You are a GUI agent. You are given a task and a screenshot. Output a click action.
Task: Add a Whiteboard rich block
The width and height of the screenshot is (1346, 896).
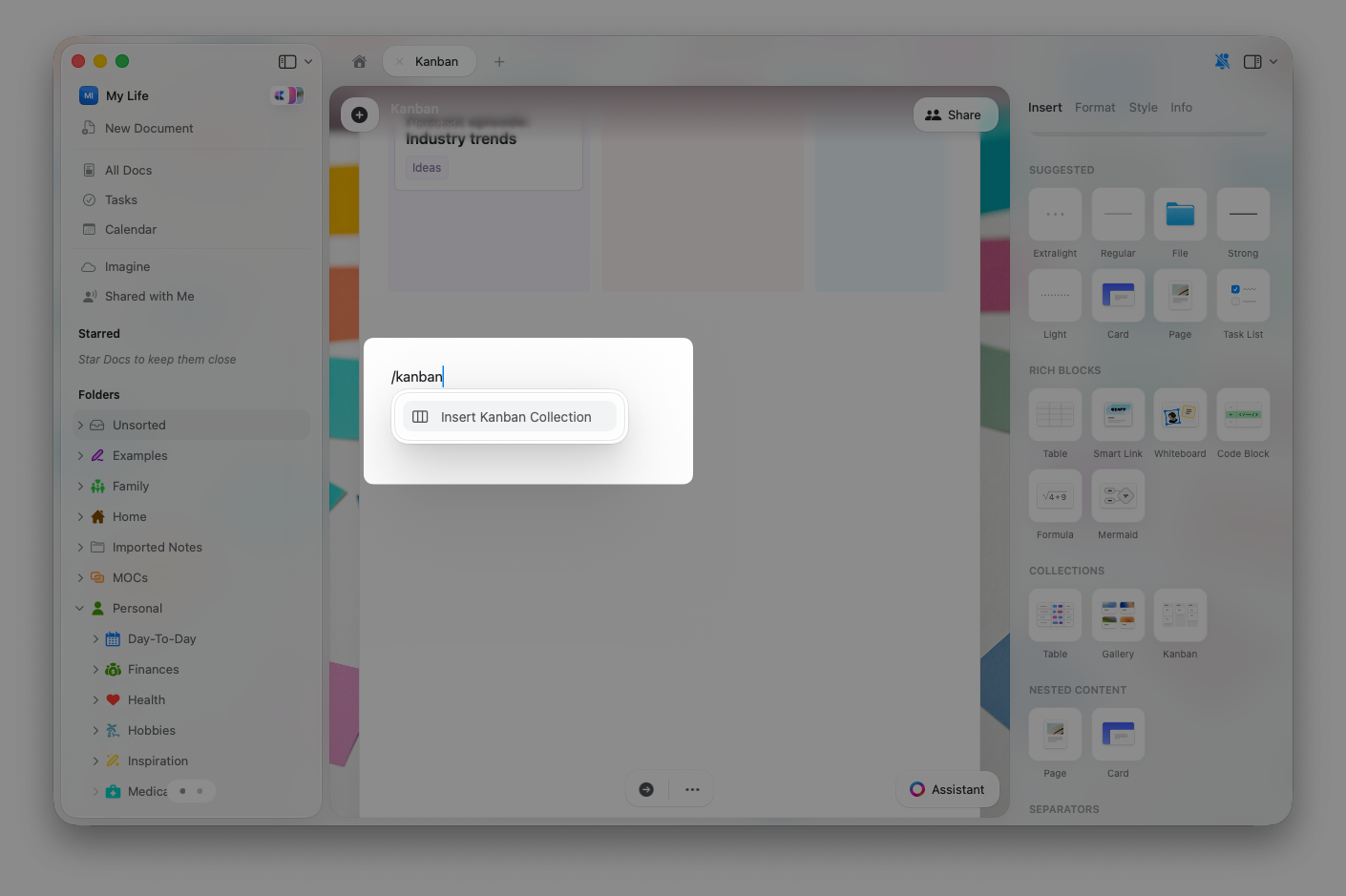[x=1180, y=415]
